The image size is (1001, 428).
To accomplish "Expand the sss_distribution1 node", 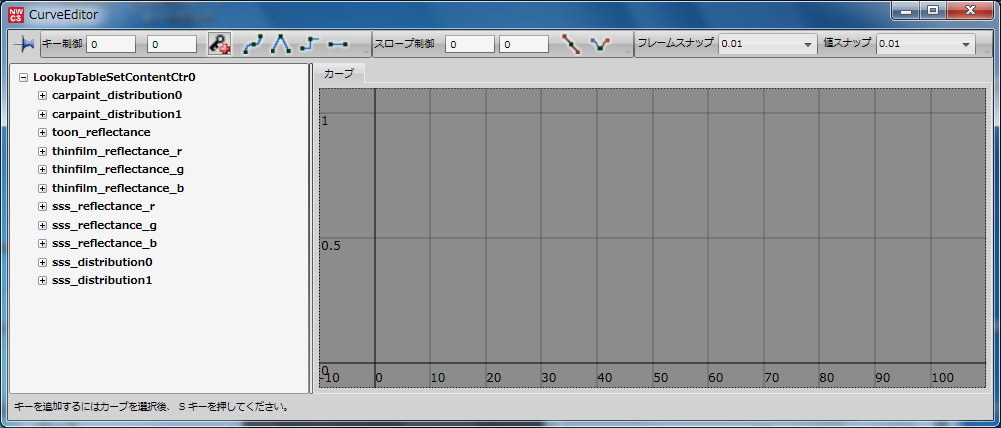I will (42, 281).
